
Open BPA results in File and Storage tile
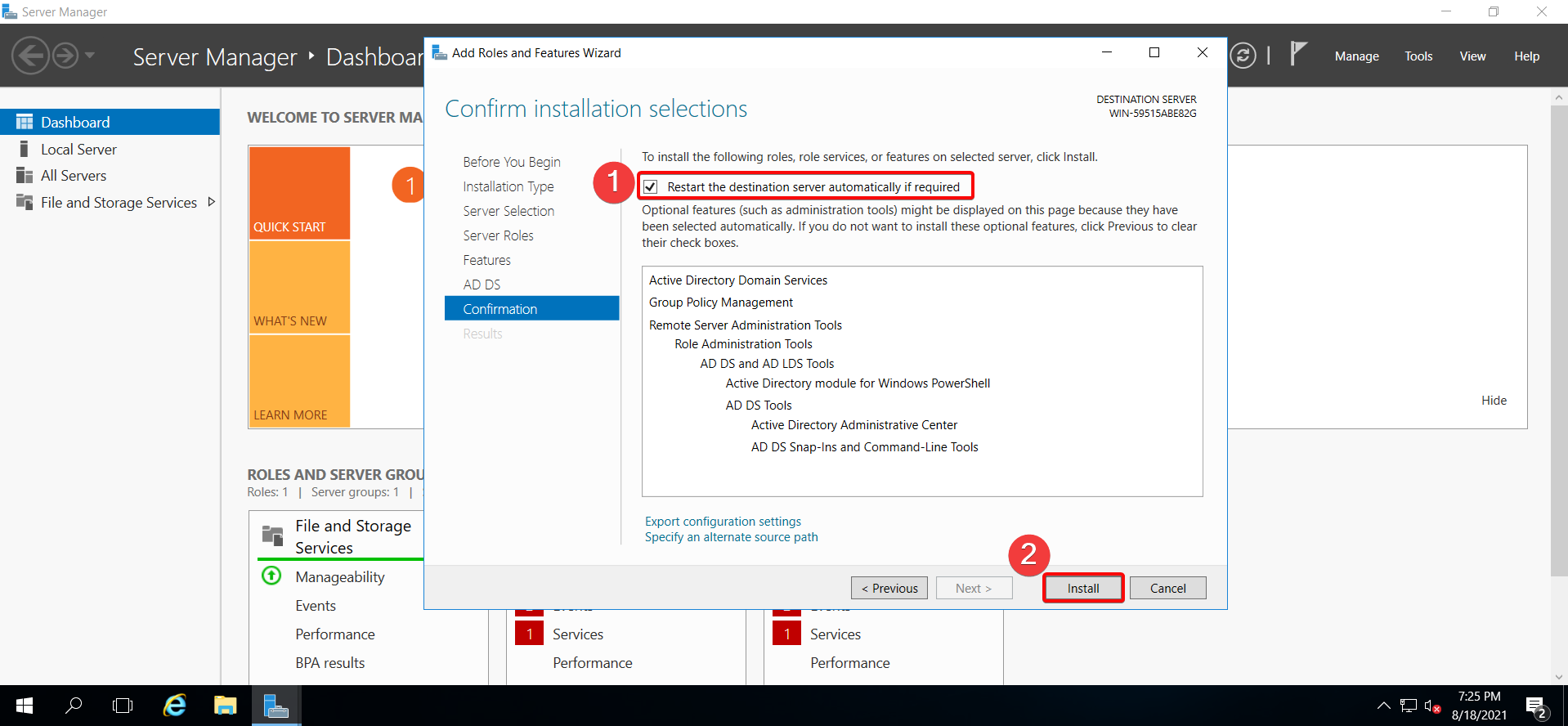(330, 663)
